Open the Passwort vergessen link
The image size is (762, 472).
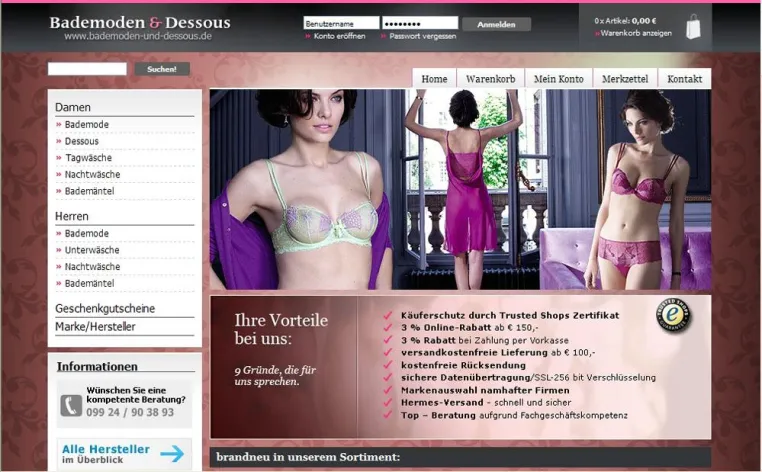pyautogui.click(x=422, y=36)
